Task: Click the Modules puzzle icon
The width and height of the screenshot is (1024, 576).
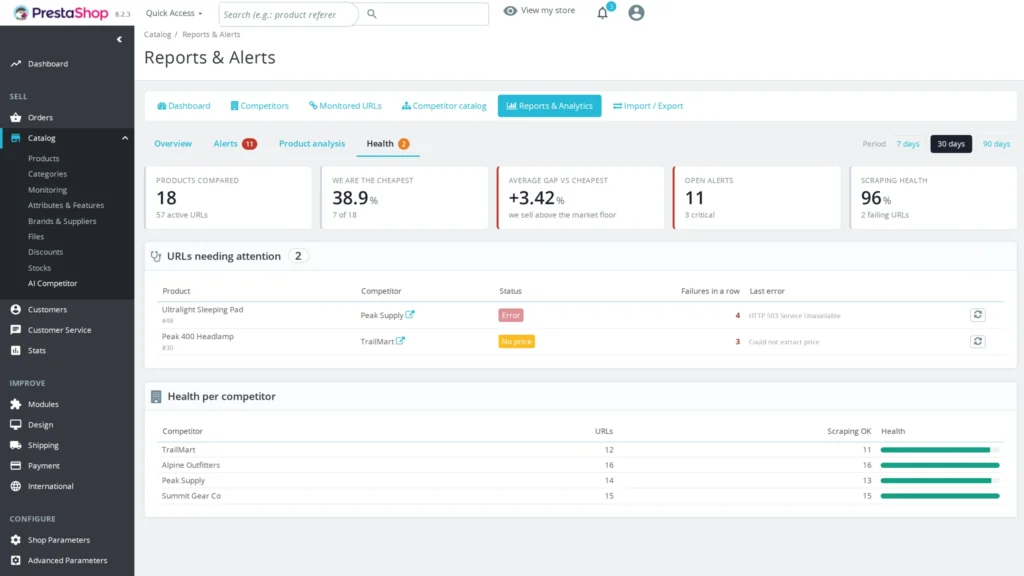Action: tap(16, 404)
